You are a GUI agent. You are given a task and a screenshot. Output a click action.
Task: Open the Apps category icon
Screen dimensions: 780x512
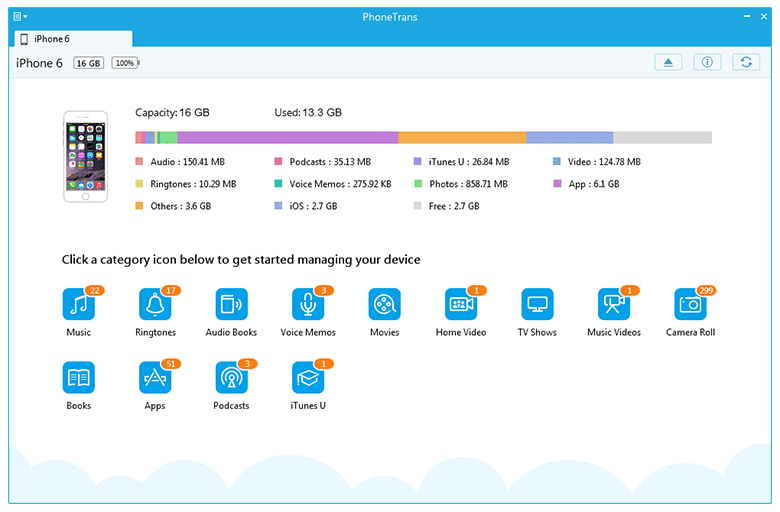pyautogui.click(x=155, y=378)
